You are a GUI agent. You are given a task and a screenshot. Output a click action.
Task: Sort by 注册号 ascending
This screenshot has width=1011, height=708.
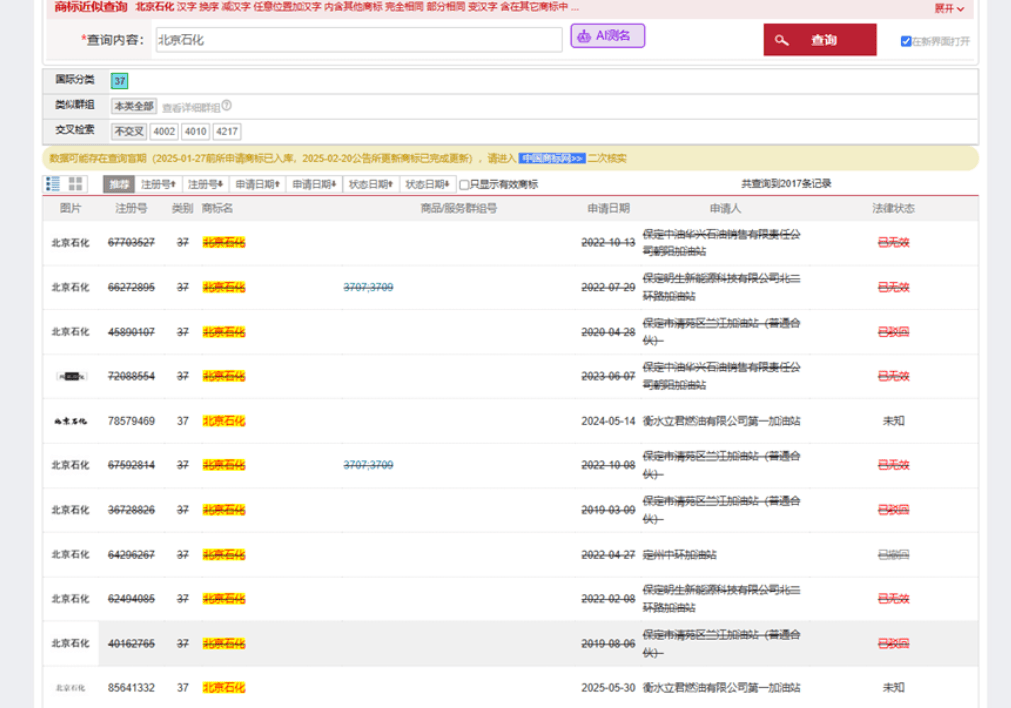[x=158, y=184]
